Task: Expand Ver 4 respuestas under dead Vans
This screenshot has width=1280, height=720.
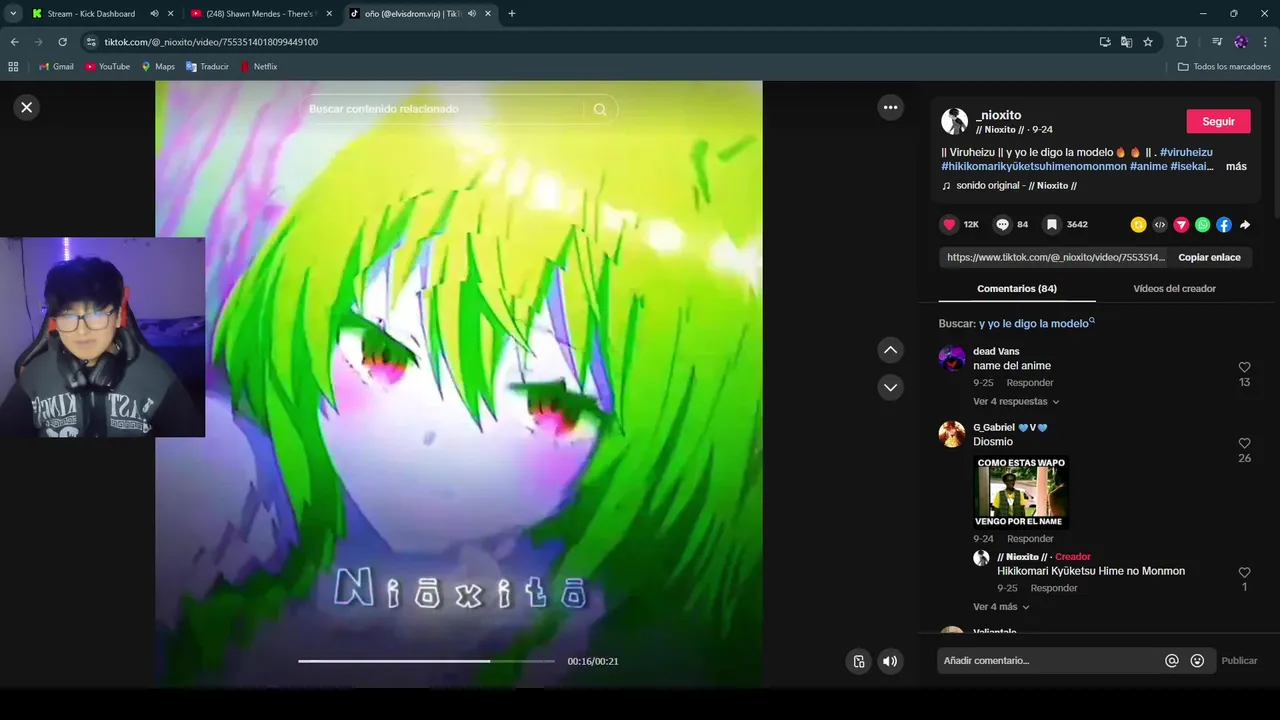Action: tap(1016, 401)
